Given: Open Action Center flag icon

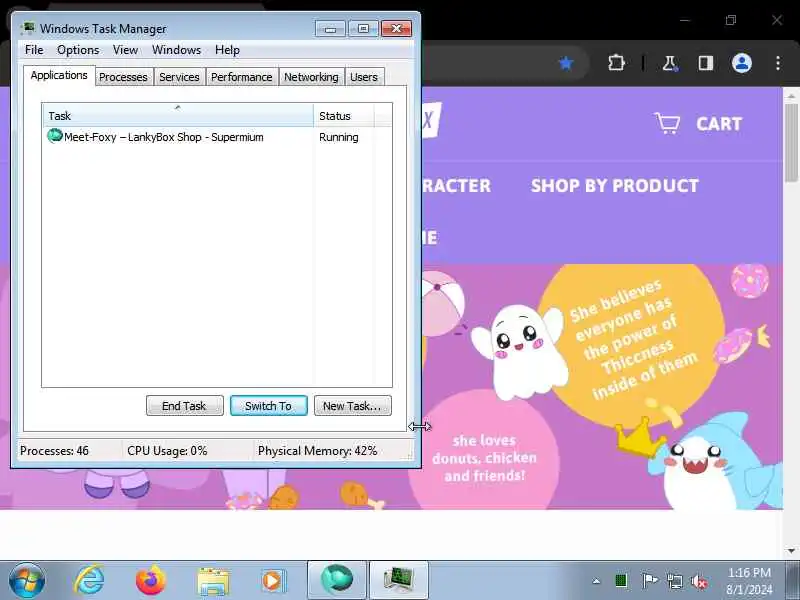Looking at the screenshot, I should tap(649, 581).
